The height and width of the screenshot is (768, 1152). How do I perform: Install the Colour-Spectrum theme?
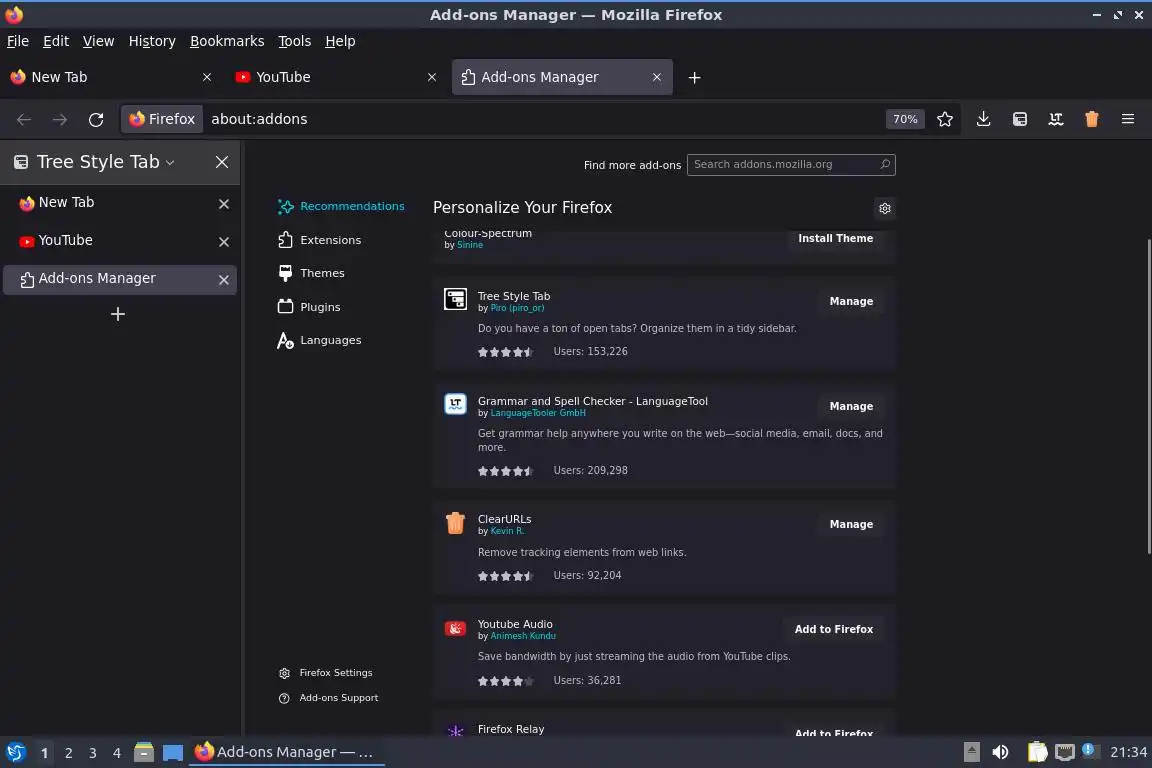(x=835, y=238)
